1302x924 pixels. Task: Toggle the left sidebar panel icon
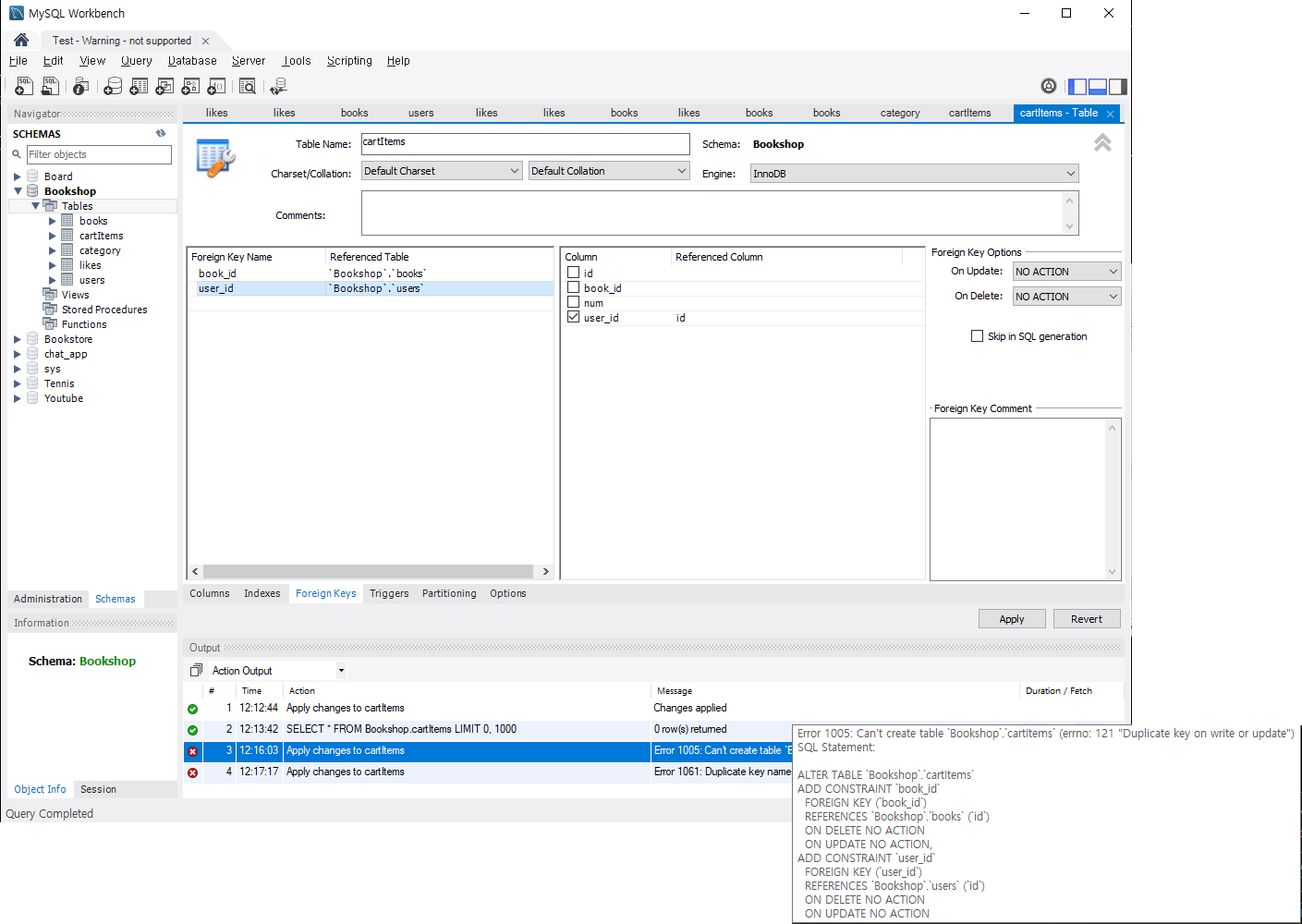pos(1077,87)
